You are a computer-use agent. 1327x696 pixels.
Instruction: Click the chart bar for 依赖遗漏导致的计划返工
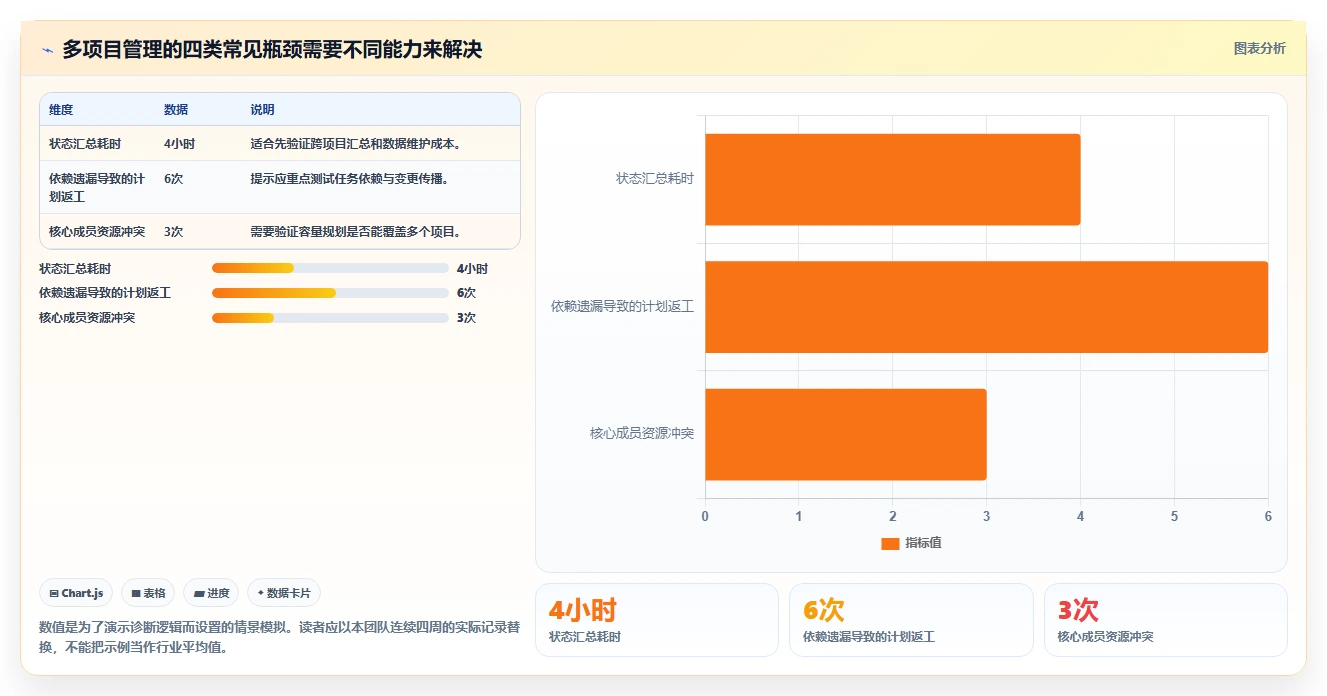(x=987, y=307)
